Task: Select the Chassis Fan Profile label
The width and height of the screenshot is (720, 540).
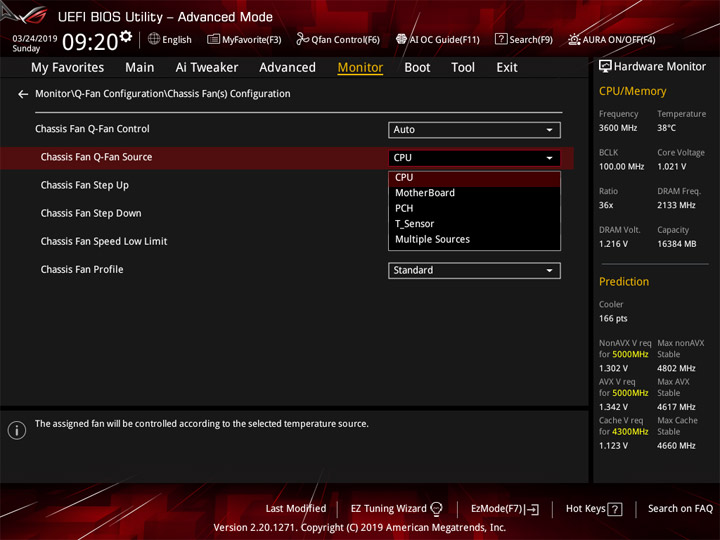Action: point(82,270)
